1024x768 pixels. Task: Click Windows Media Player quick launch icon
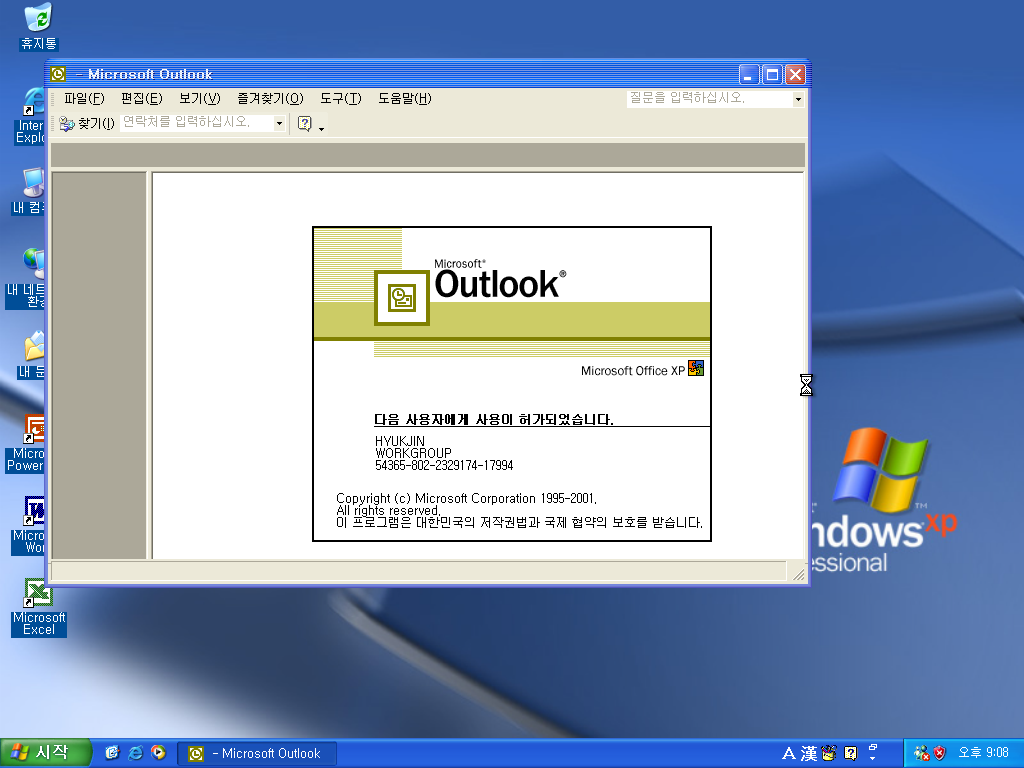(x=158, y=753)
